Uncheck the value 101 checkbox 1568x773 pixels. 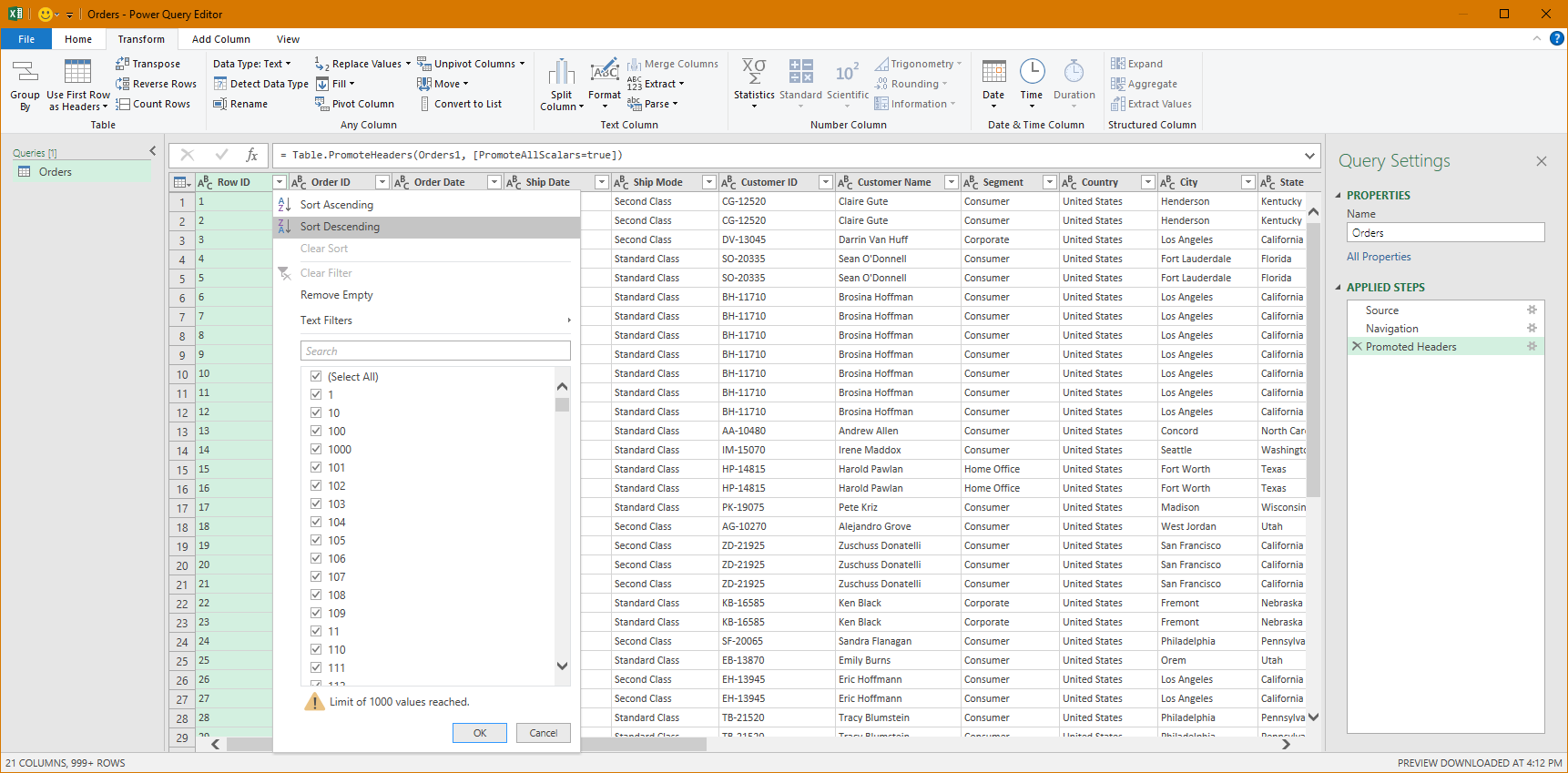[x=316, y=468]
